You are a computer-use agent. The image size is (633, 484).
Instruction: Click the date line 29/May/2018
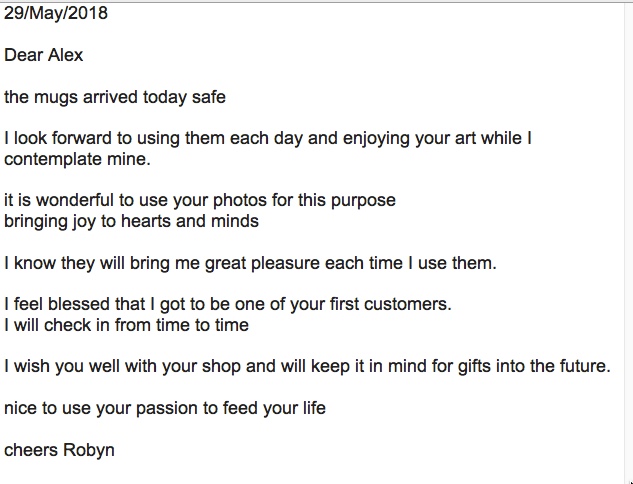pyautogui.click(x=56, y=13)
